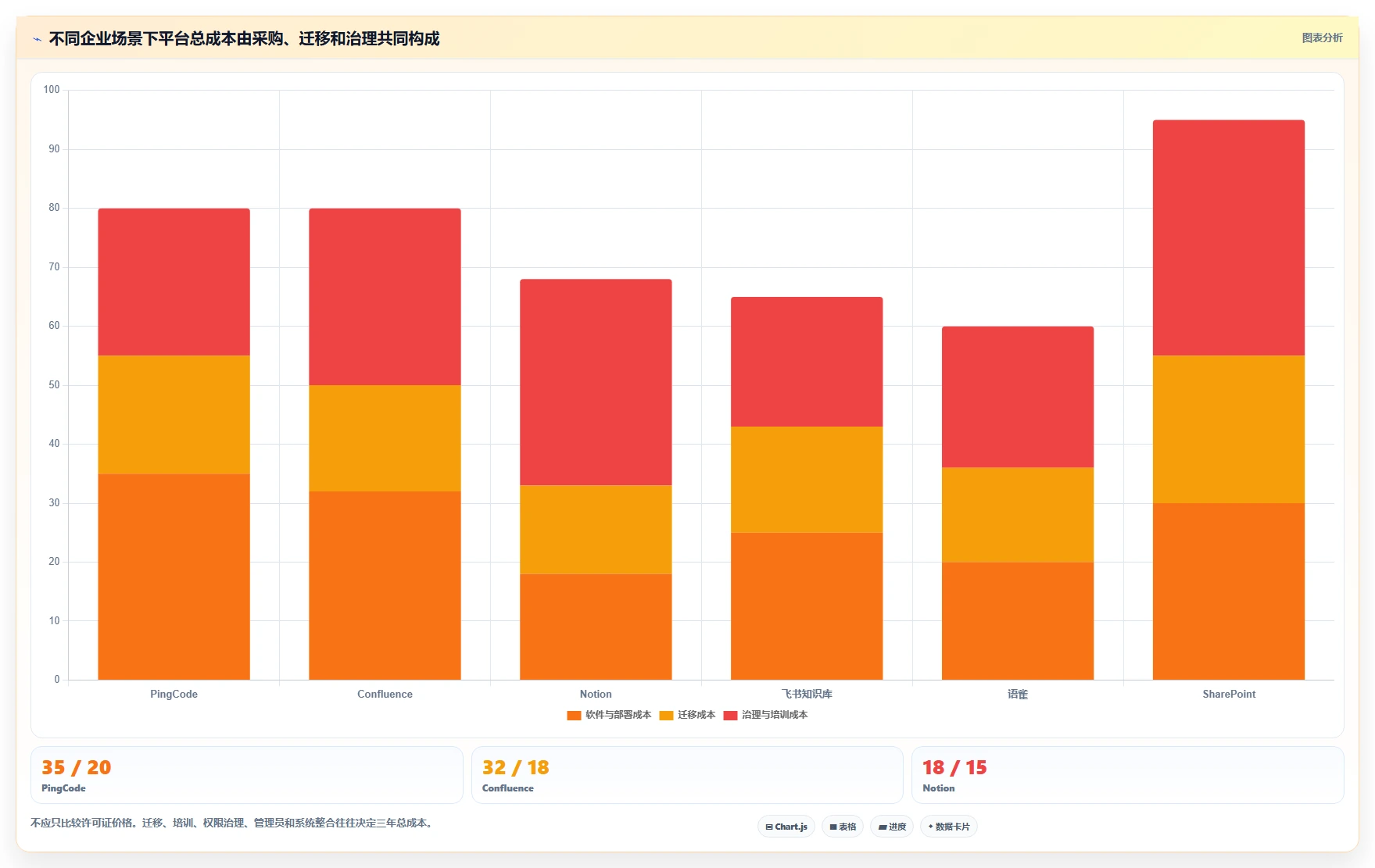Image resolution: width=1375 pixels, height=868 pixels.
Task: Toggle the 迁移成本 legend swatch
Action: coord(666,715)
